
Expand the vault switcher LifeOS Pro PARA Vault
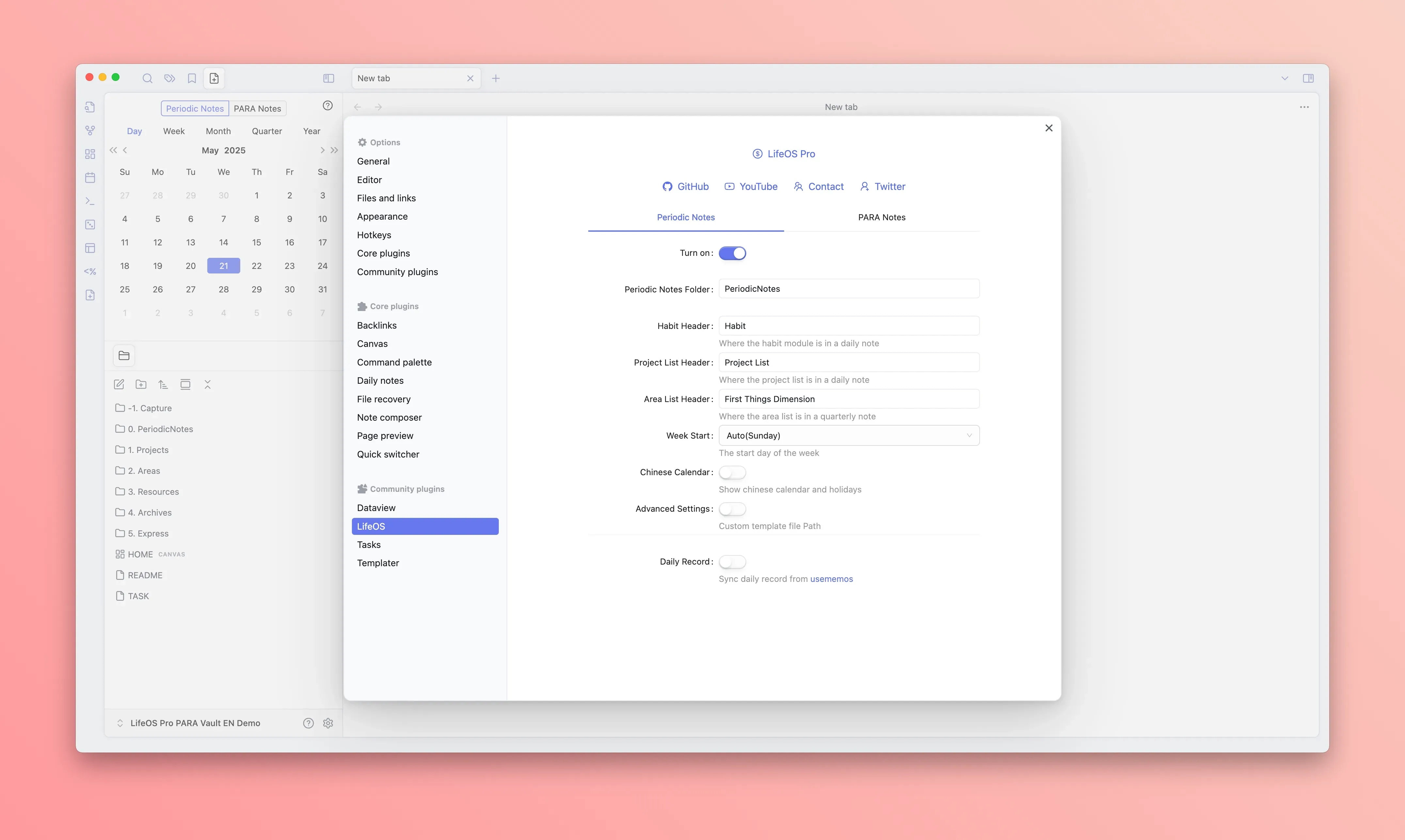[190, 723]
